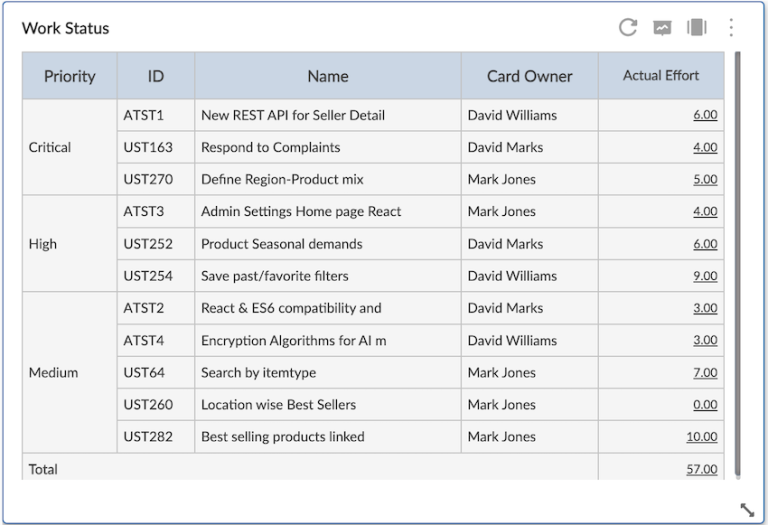
Task: Click the ATST2 ID cell
Action: [156, 308]
